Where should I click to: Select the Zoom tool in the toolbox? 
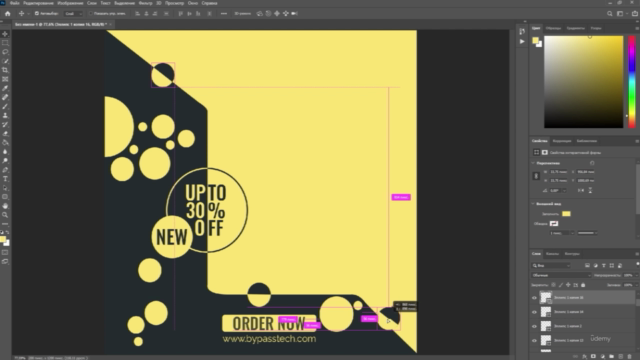pyautogui.click(x=5, y=215)
